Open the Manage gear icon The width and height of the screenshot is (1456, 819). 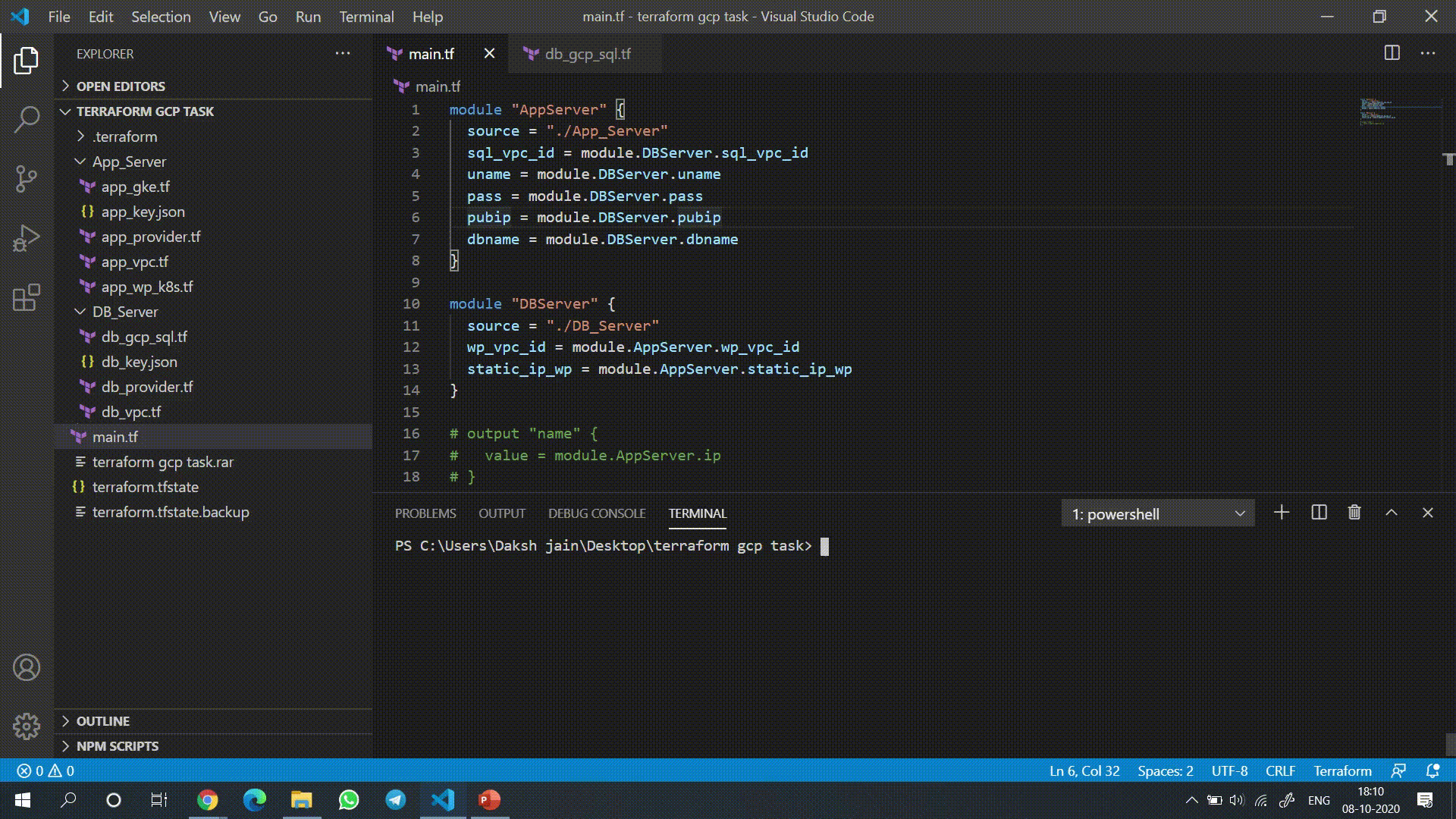(x=27, y=726)
